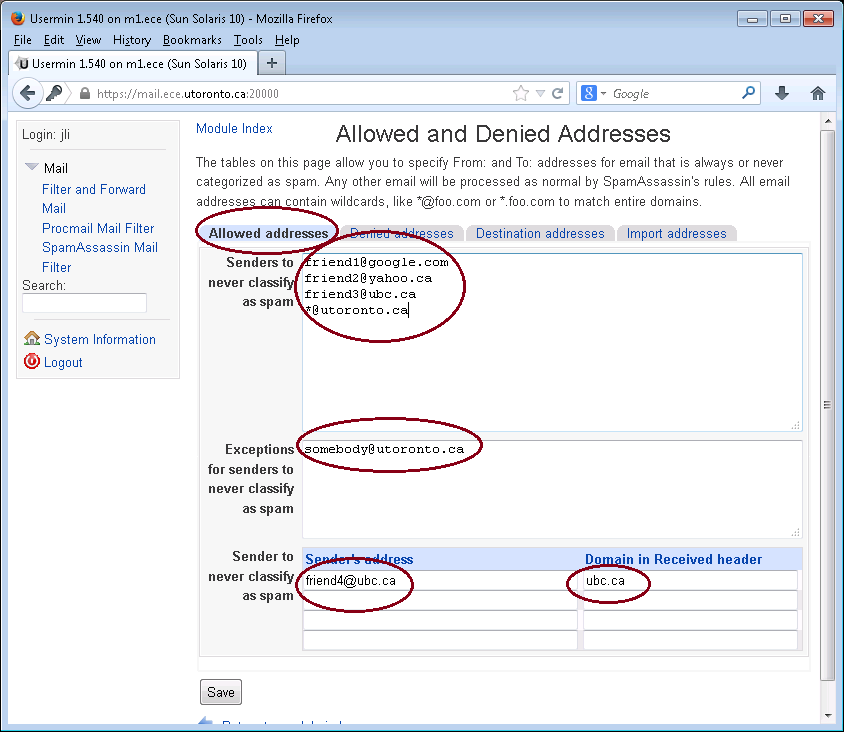Click the Domain in Received header column
The height and width of the screenshot is (732, 844).
point(673,559)
